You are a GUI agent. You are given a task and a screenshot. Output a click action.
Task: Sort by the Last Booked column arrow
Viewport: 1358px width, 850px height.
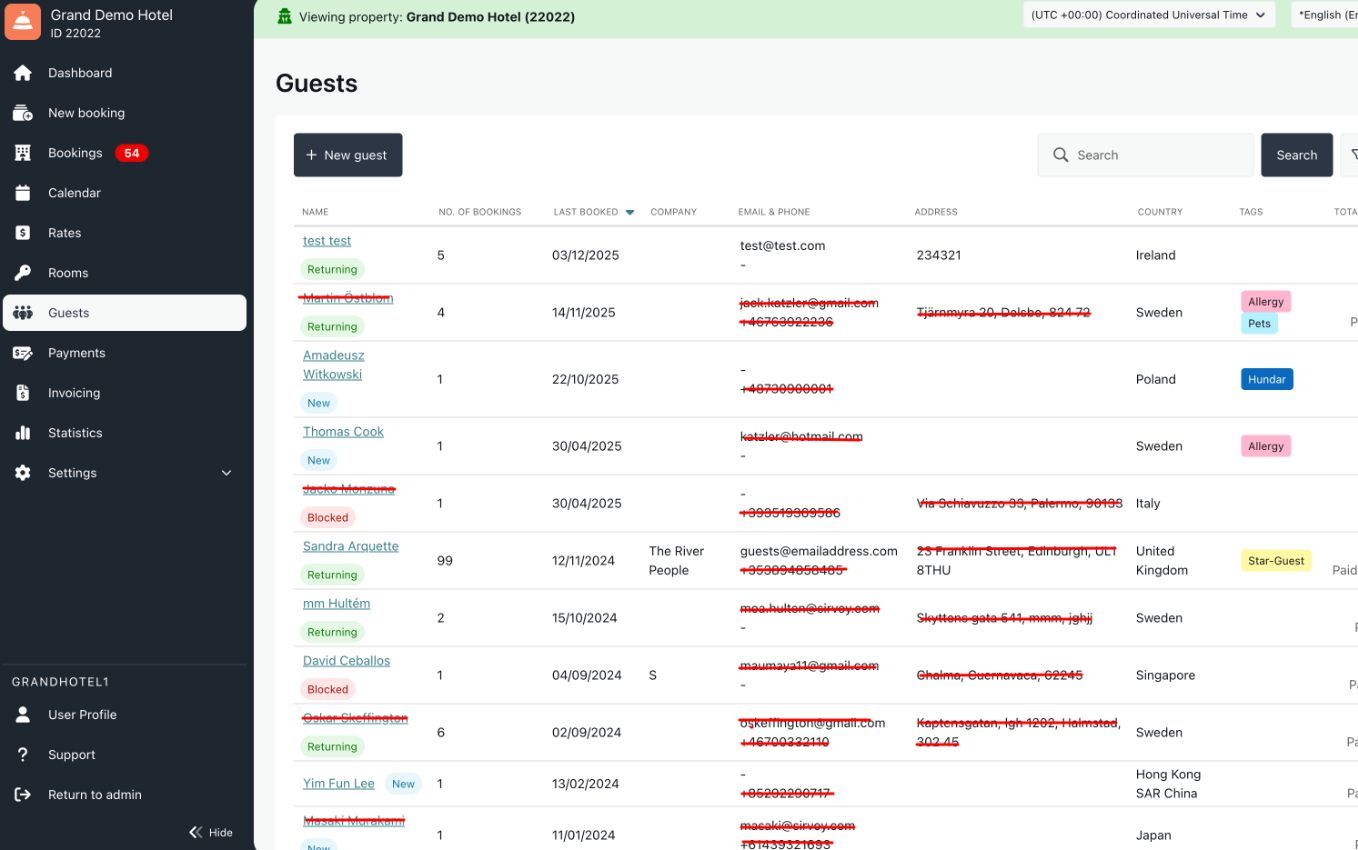(x=630, y=212)
